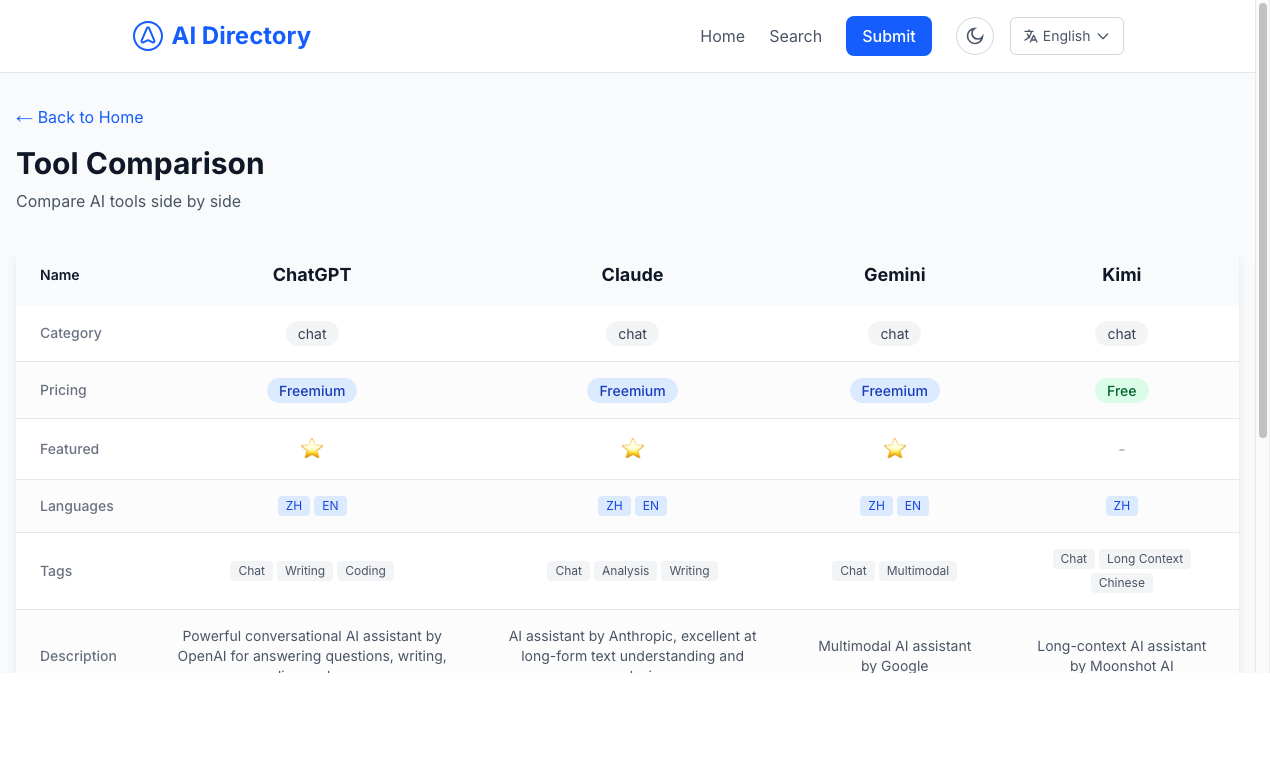Click Gemini's Multimodal tag chip
Viewport: 1270px width, 760px height.
tap(918, 570)
